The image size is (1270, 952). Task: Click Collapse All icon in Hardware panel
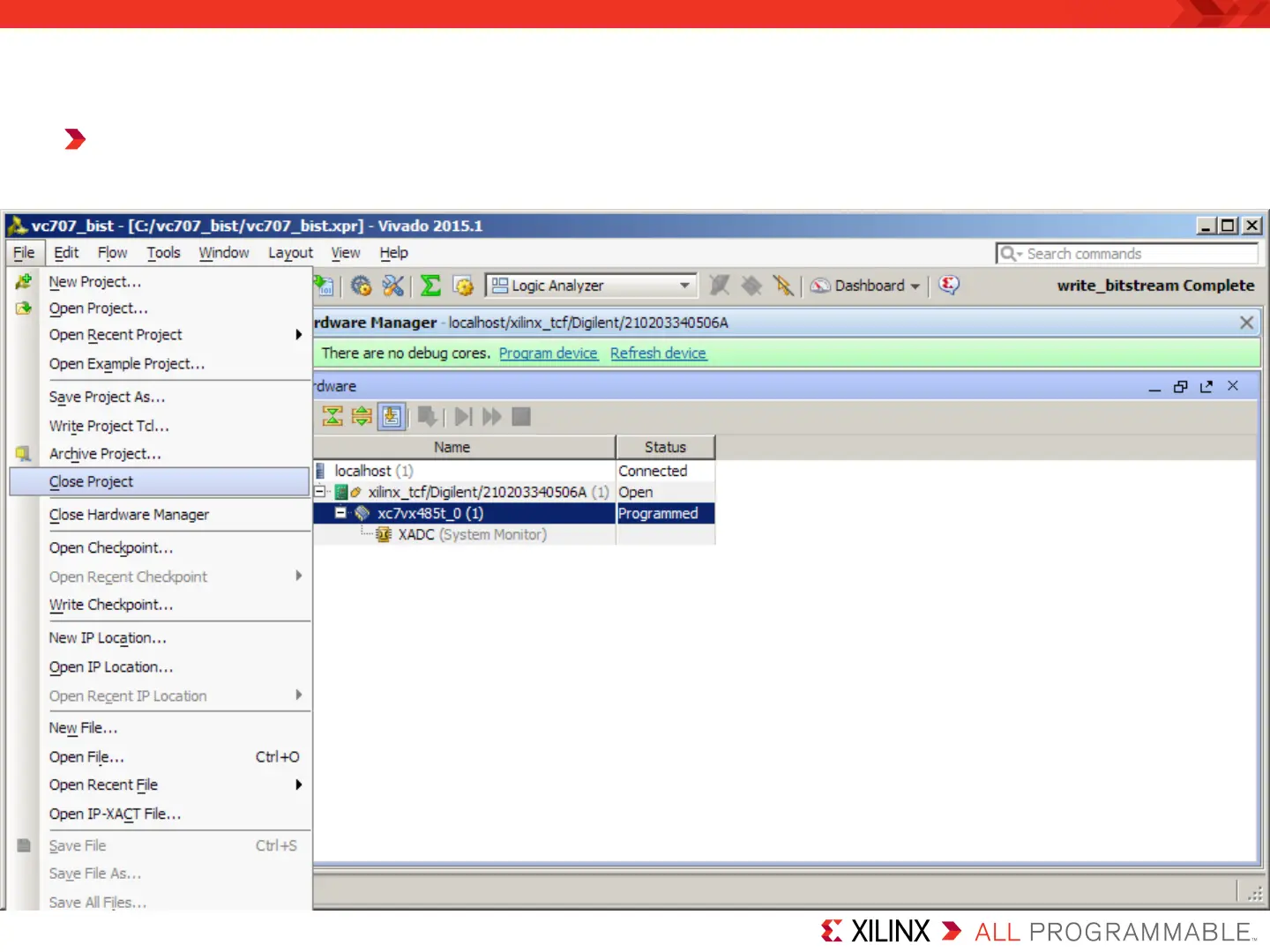tap(332, 416)
